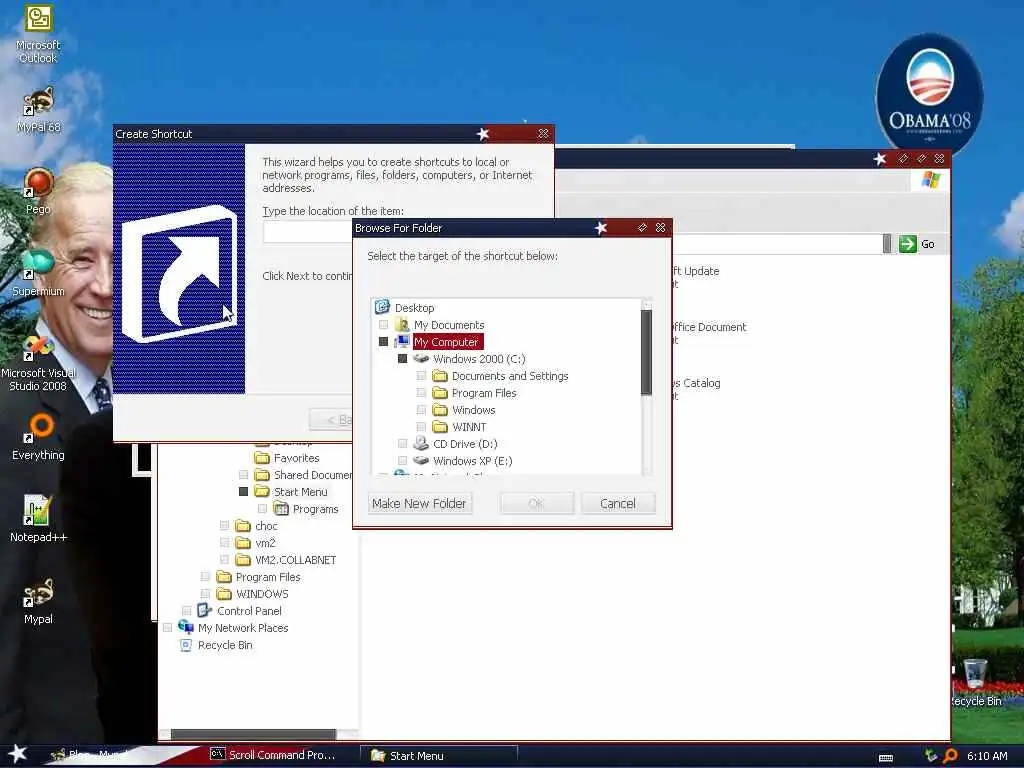
Task: Select the vm2 folder in Explorer tree
Action: (265, 543)
